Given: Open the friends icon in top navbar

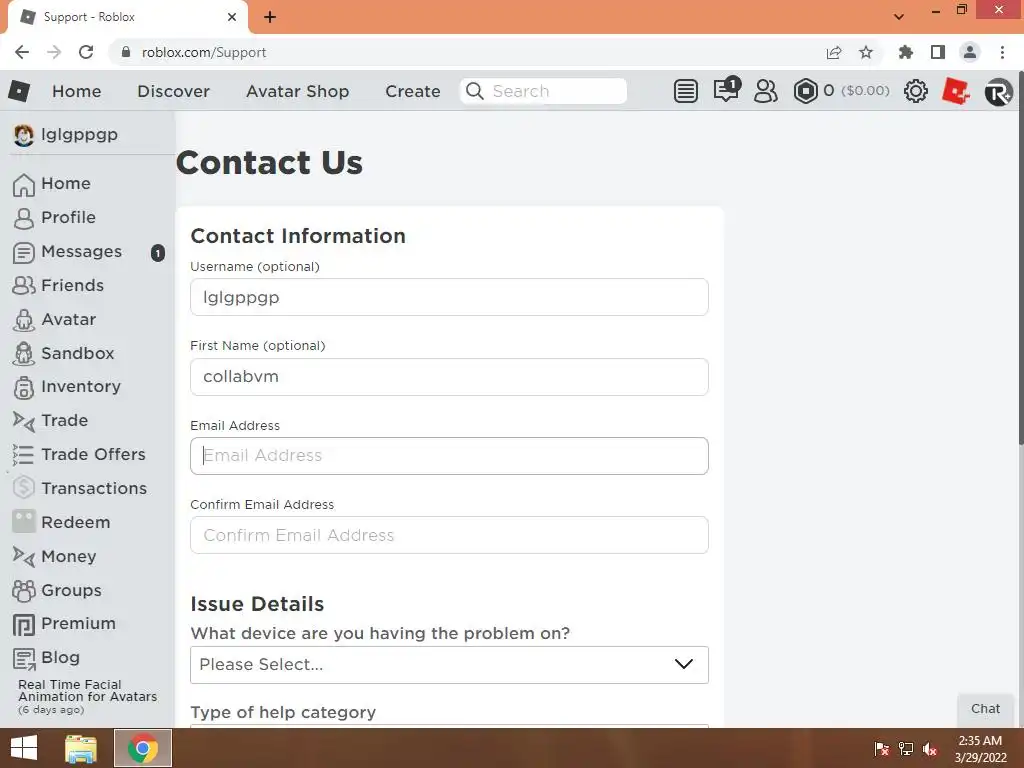Looking at the screenshot, I should pyautogui.click(x=765, y=91).
